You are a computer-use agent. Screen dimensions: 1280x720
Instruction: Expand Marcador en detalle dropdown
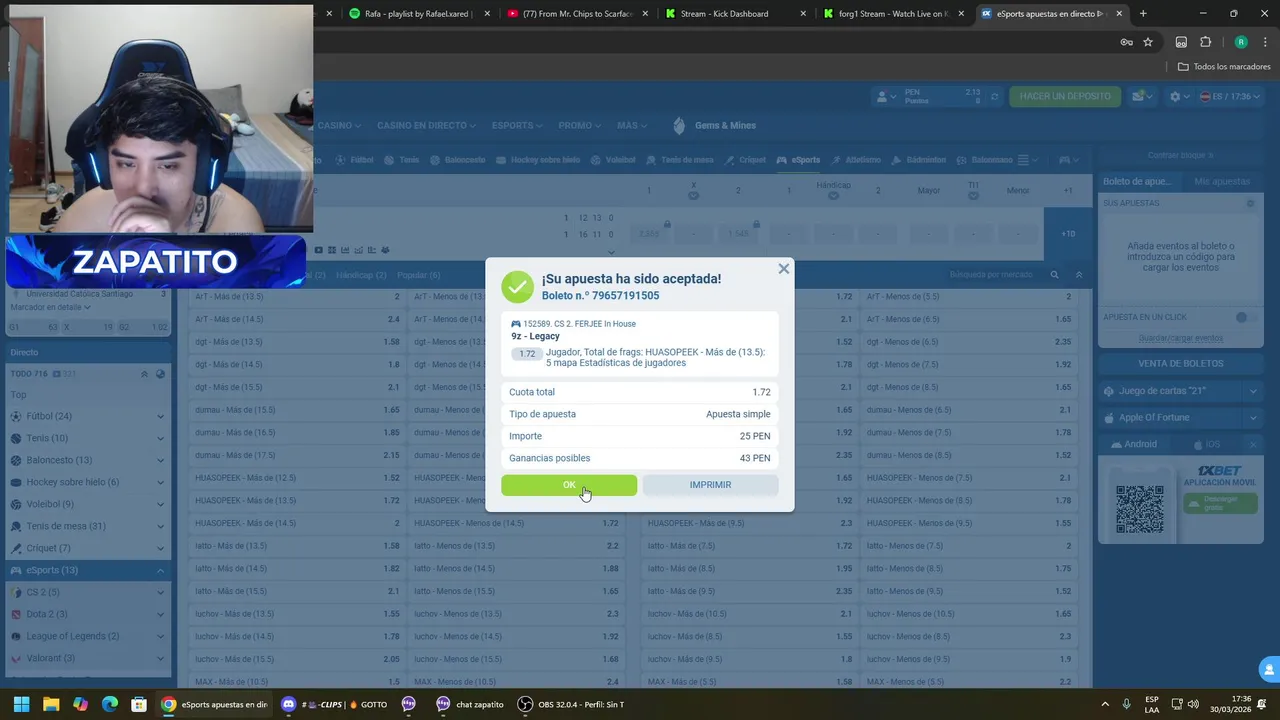click(x=51, y=307)
